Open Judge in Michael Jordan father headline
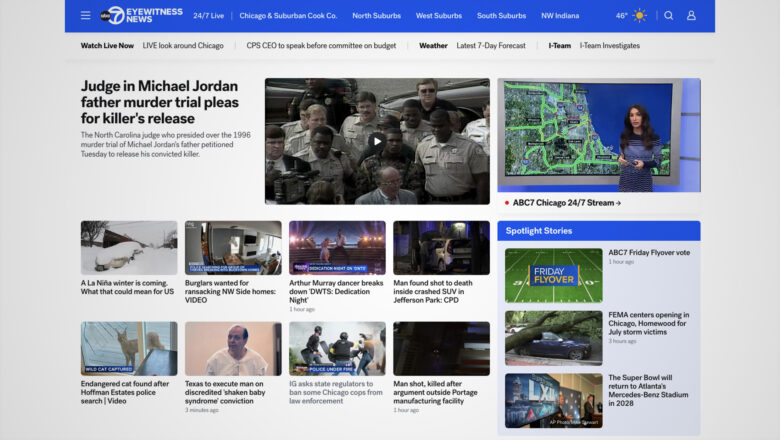 click(160, 102)
